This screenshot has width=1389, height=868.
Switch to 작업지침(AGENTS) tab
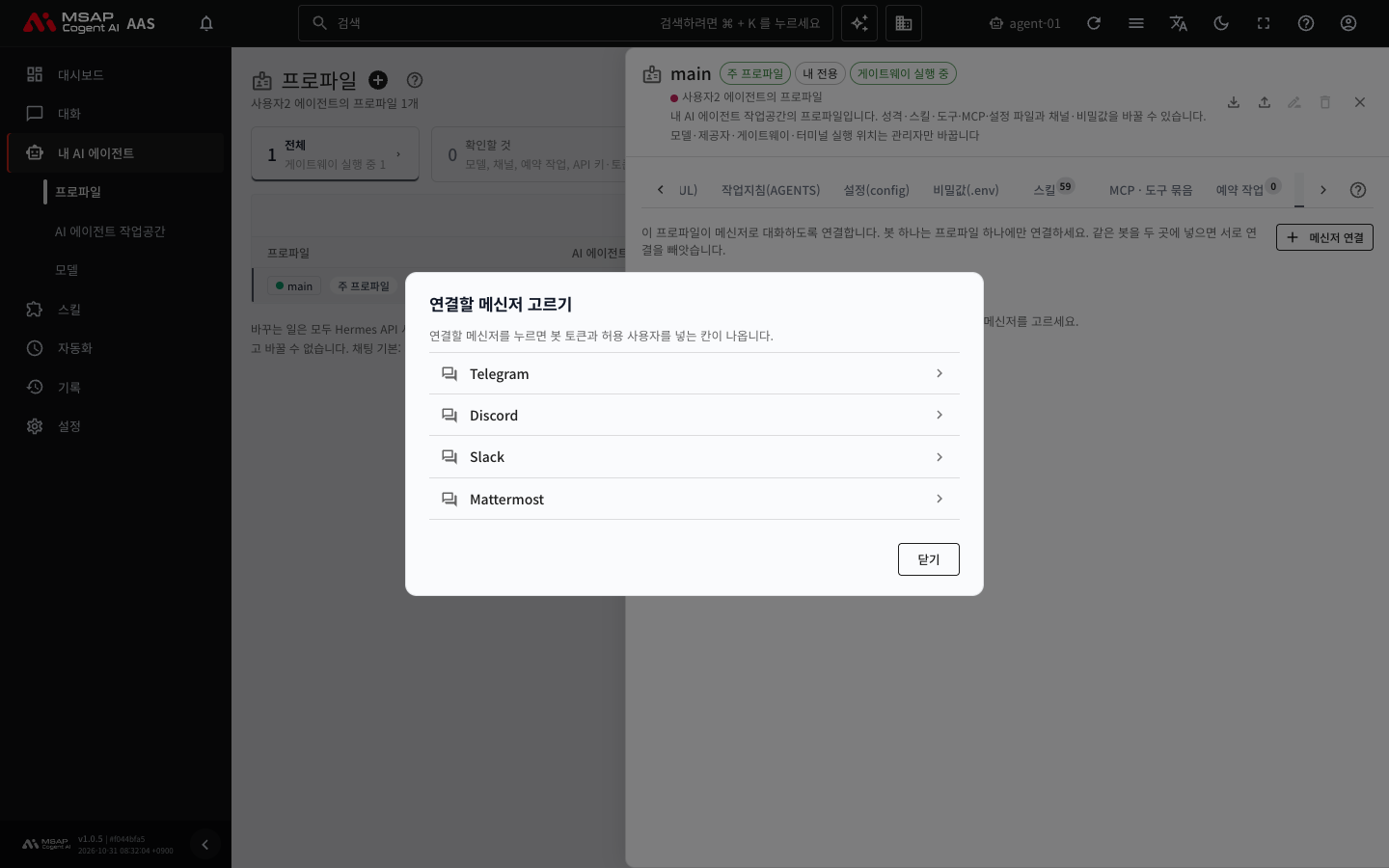point(771,190)
